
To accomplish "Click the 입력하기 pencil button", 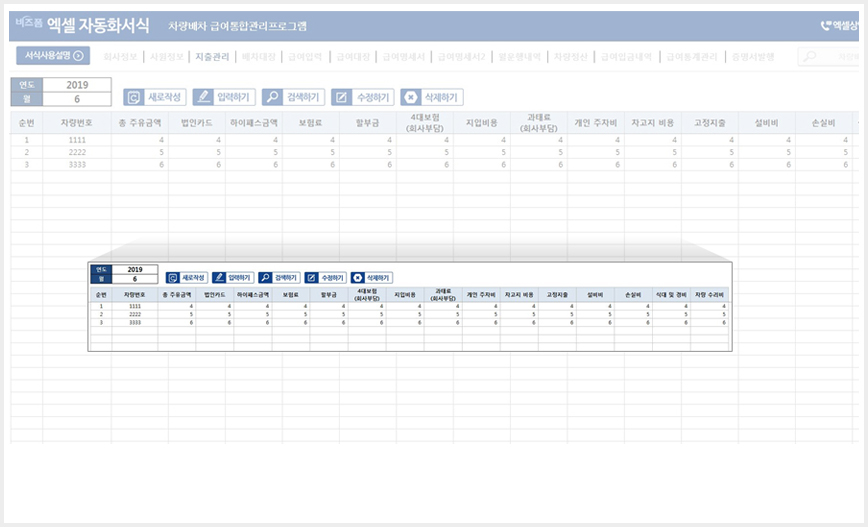I will click(x=224, y=97).
